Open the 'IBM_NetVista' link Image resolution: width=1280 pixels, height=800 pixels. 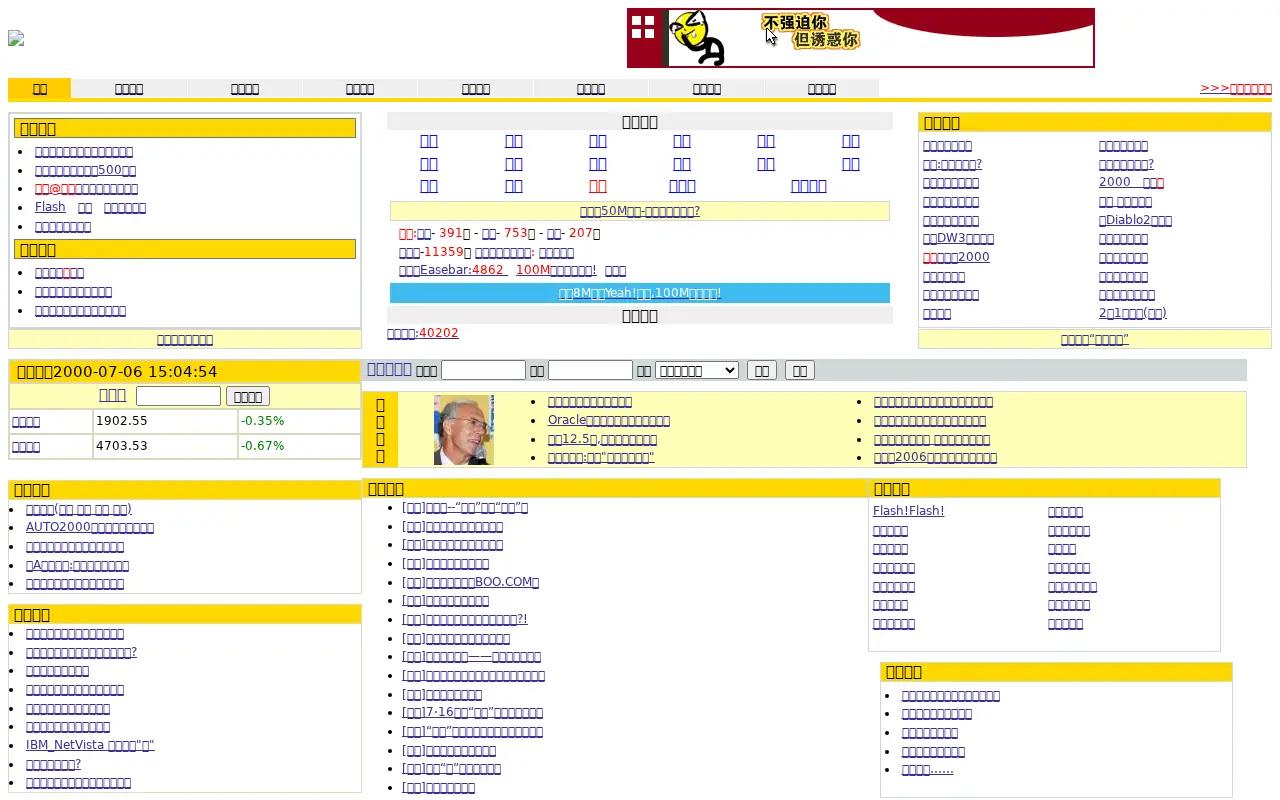click(x=90, y=745)
